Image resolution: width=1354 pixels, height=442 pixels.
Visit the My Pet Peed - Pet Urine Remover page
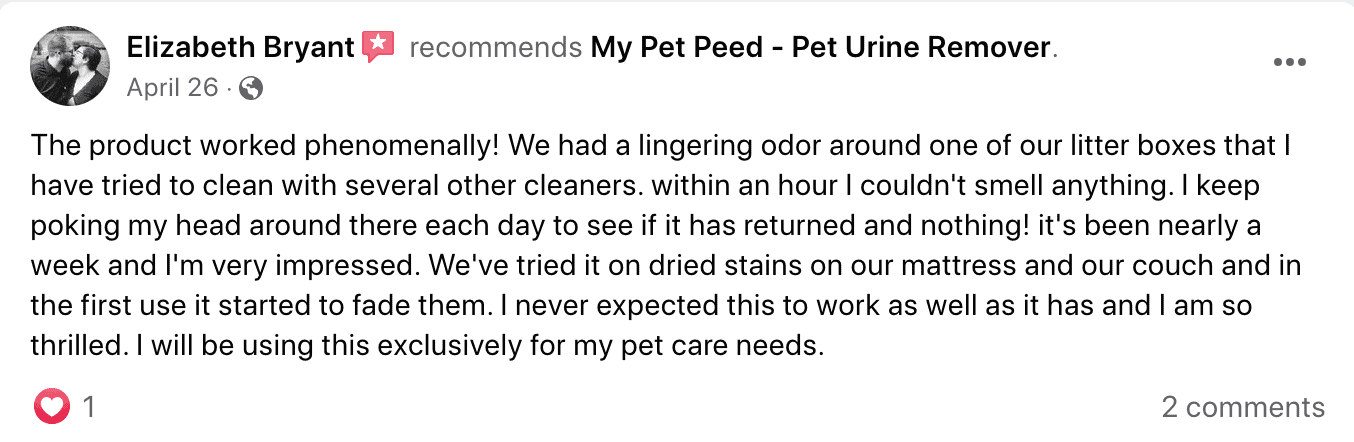point(821,47)
